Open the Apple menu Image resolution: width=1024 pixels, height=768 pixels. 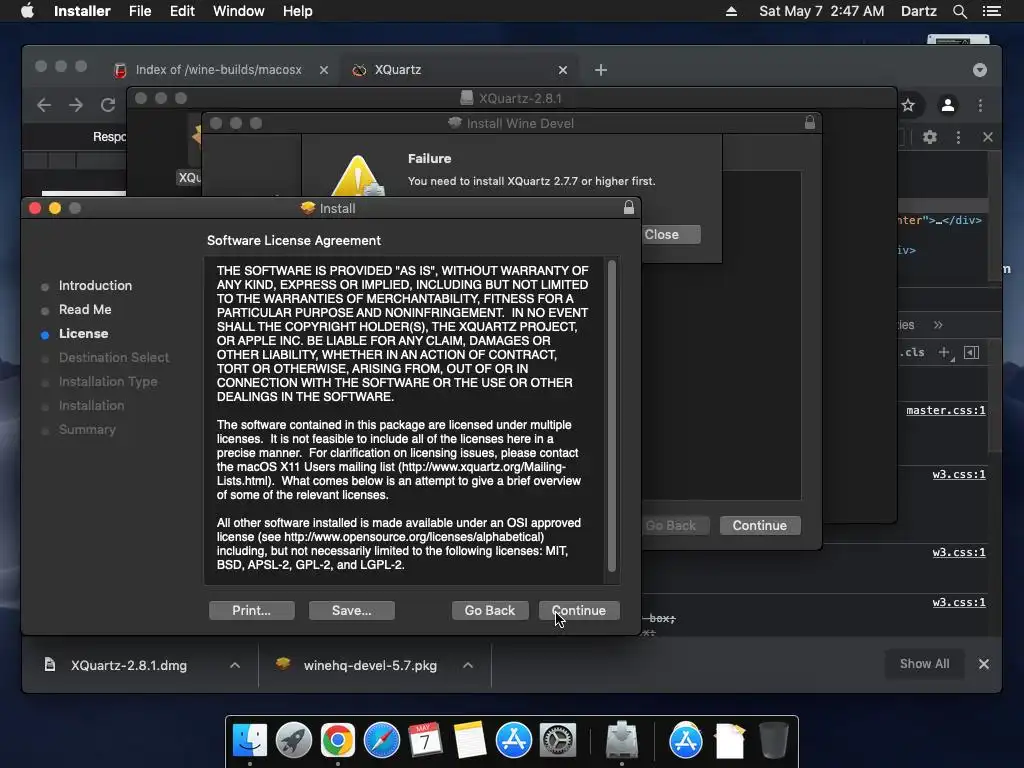pos(27,11)
